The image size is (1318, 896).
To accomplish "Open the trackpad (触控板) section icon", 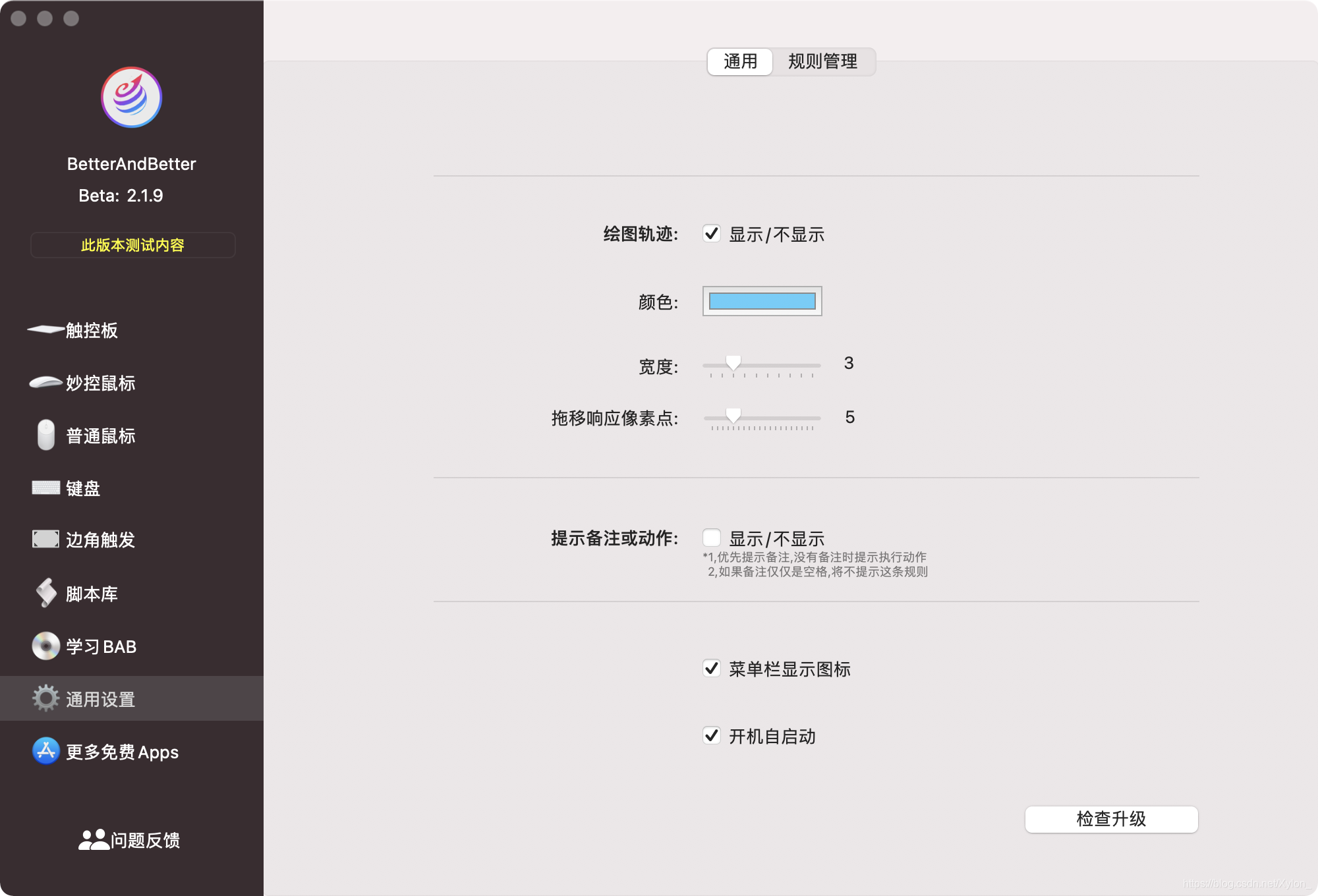I will [45, 329].
